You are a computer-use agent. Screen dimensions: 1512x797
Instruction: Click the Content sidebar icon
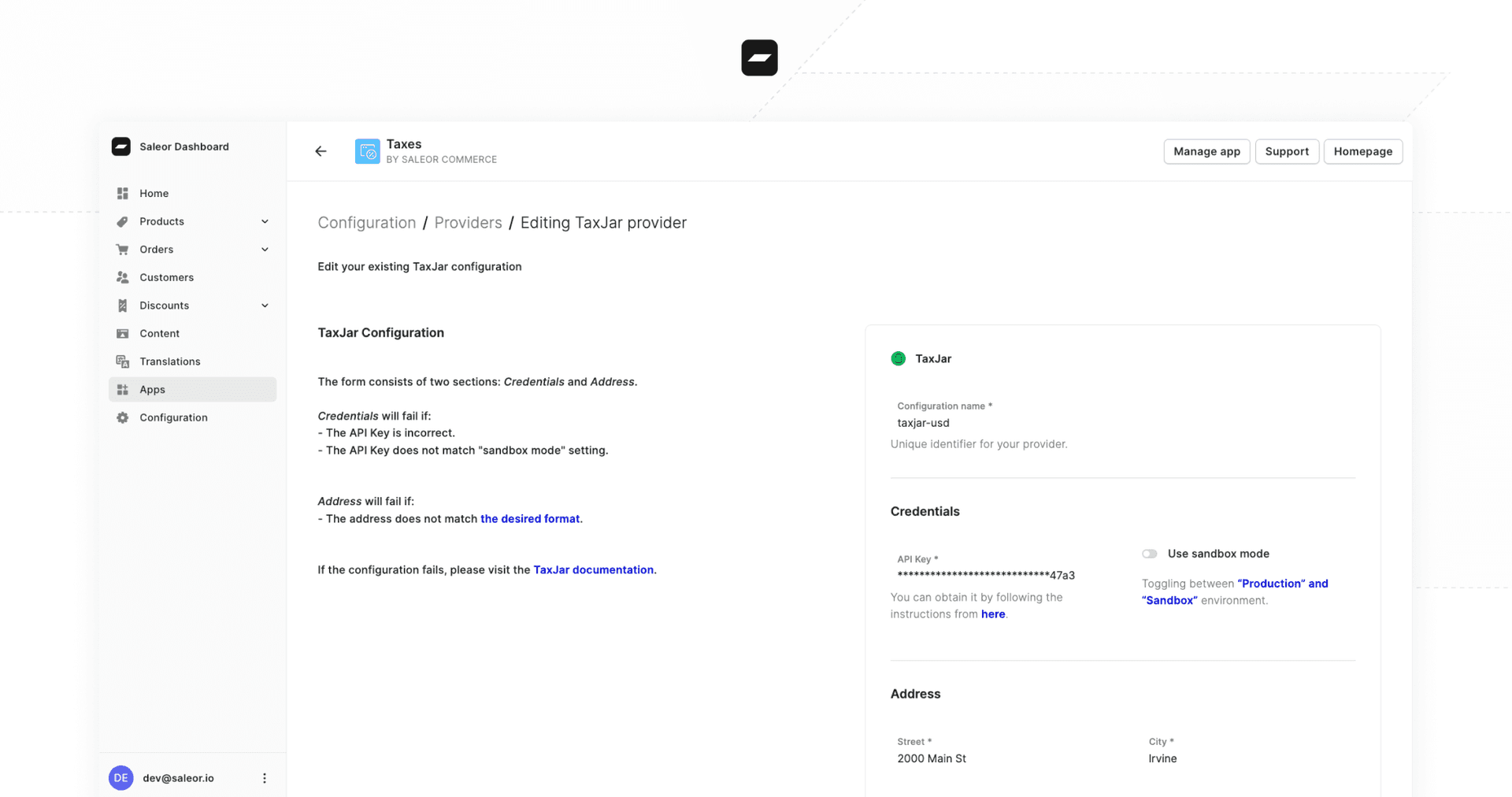tap(122, 334)
